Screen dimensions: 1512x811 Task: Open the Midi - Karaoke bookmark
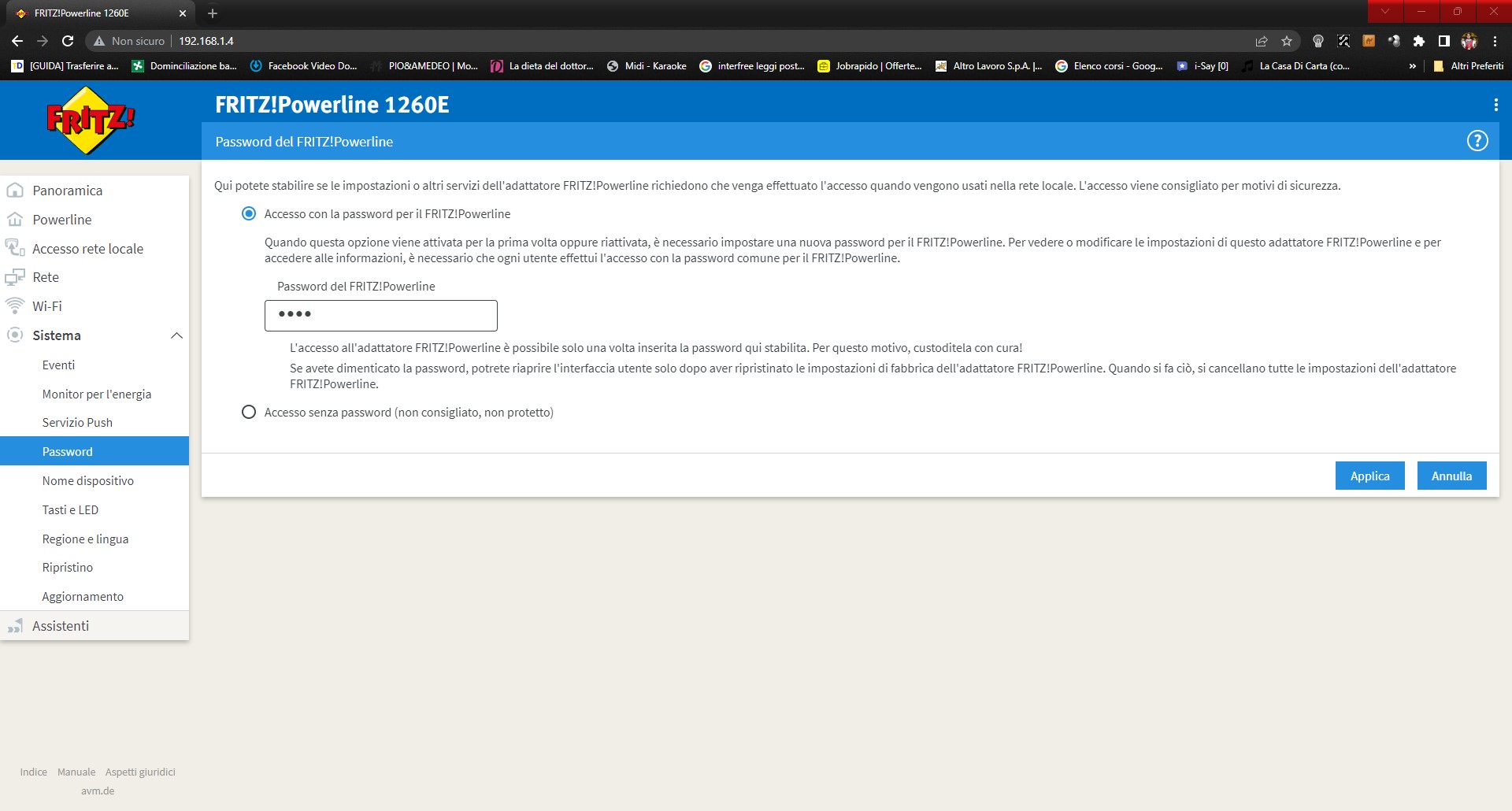[x=647, y=66]
